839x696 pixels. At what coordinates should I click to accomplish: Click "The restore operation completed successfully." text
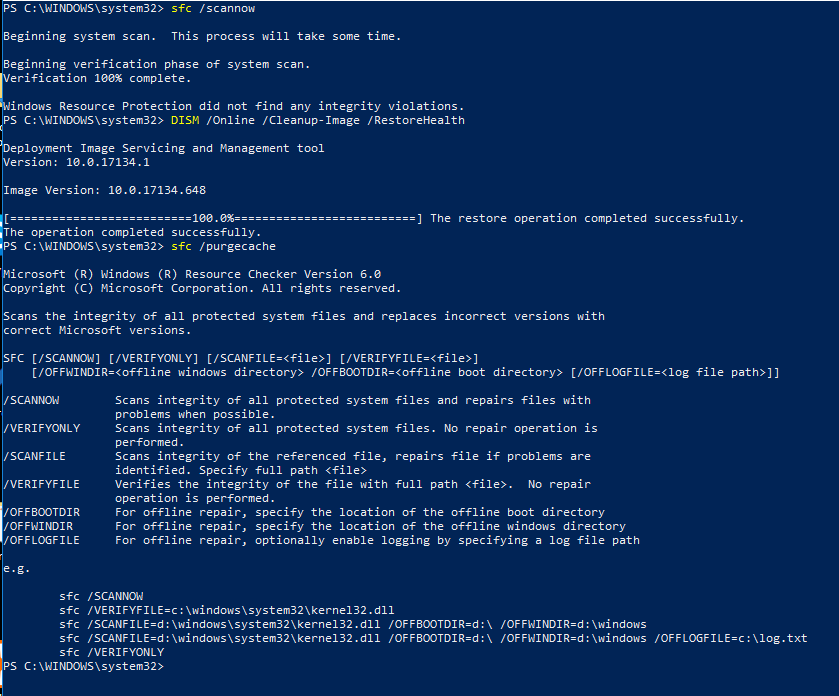point(587,218)
